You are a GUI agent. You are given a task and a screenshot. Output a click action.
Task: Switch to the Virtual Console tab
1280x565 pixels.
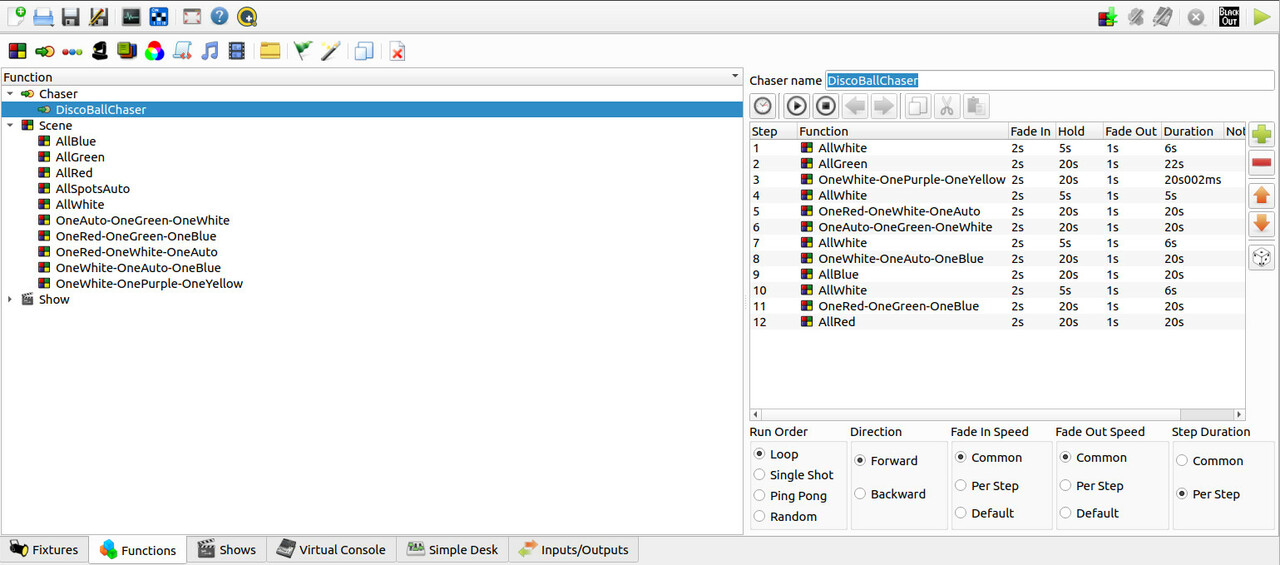point(331,550)
